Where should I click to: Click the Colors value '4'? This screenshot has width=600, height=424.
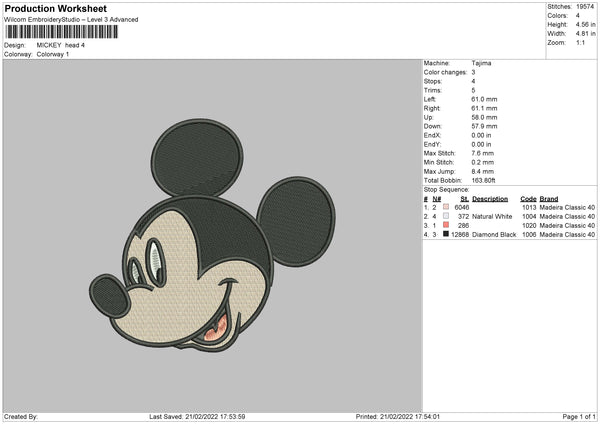578,16
